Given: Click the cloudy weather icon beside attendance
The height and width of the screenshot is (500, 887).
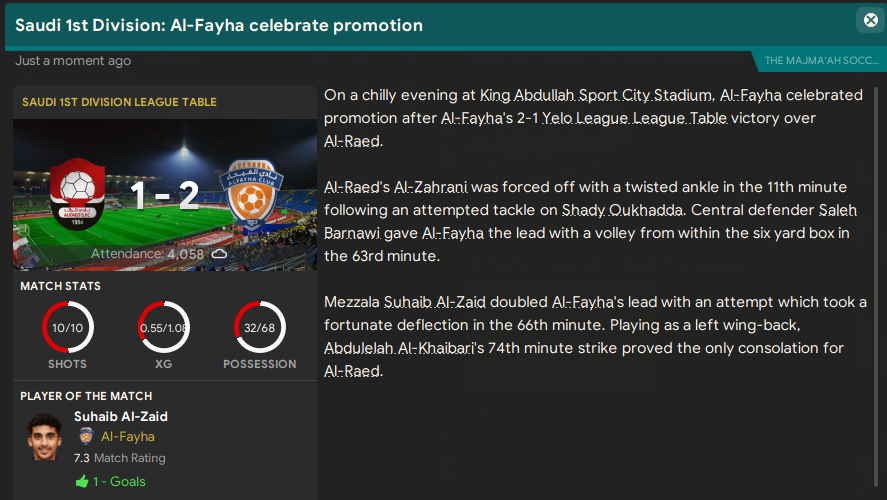Looking at the screenshot, I should point(219,255).
